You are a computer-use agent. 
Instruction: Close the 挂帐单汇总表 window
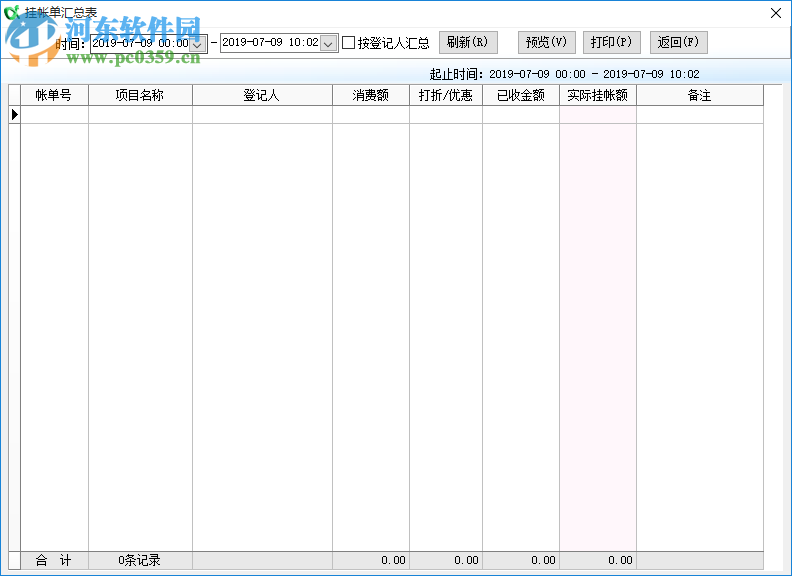(x=776, y=13)
